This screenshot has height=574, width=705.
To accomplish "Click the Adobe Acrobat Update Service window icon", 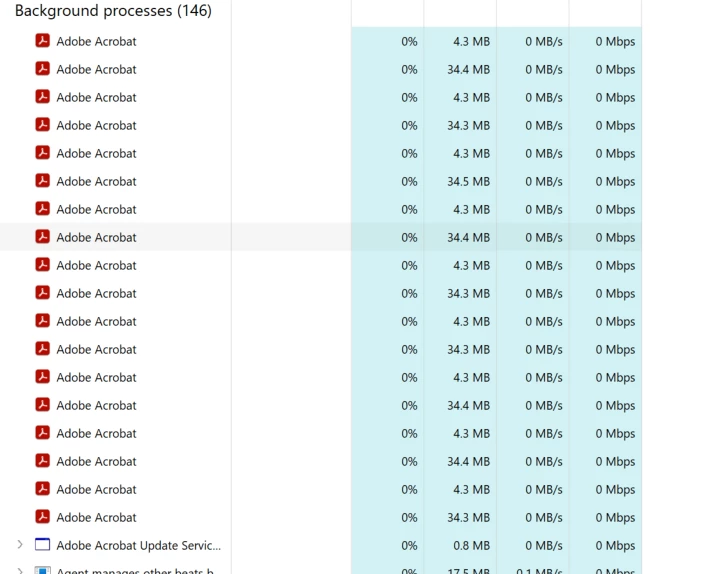I will point(42,545).
